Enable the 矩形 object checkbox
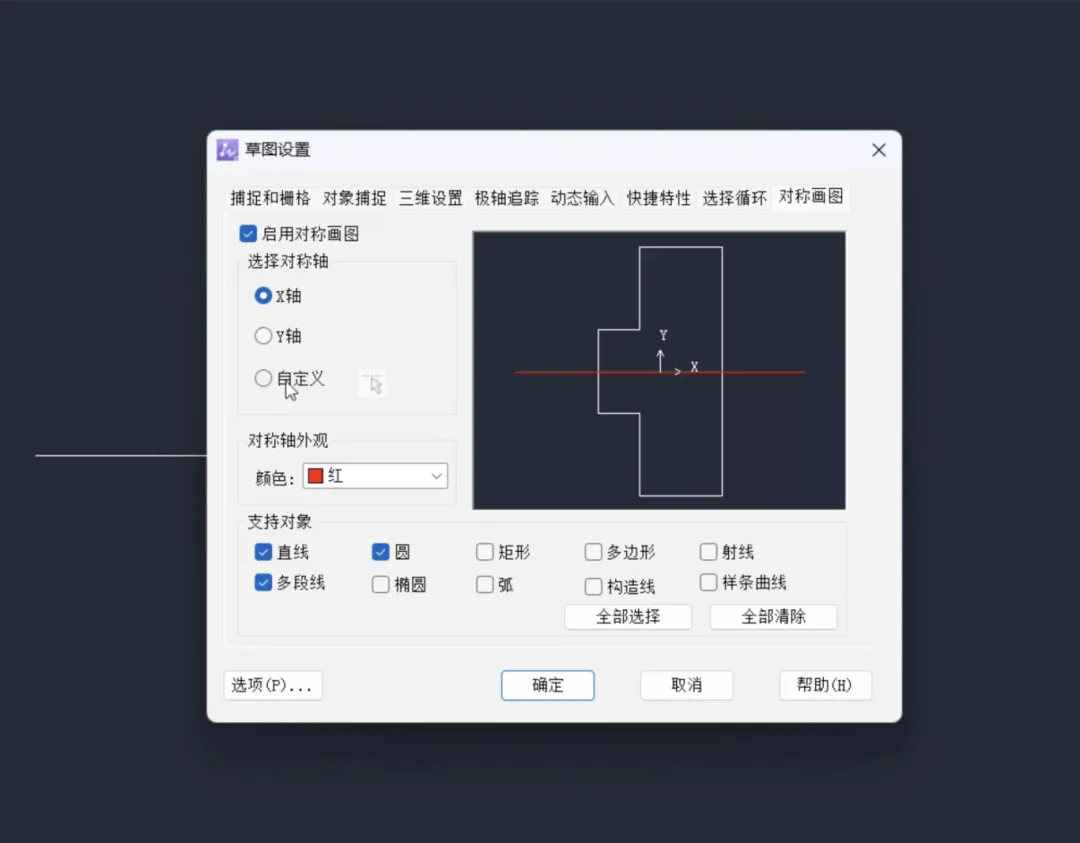 (487, 551)
